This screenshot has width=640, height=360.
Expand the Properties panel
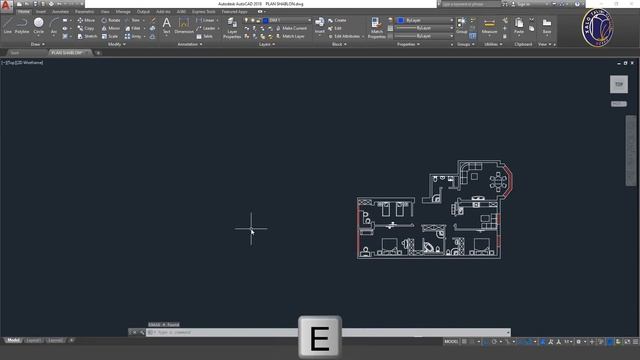(x=409, y=44)
